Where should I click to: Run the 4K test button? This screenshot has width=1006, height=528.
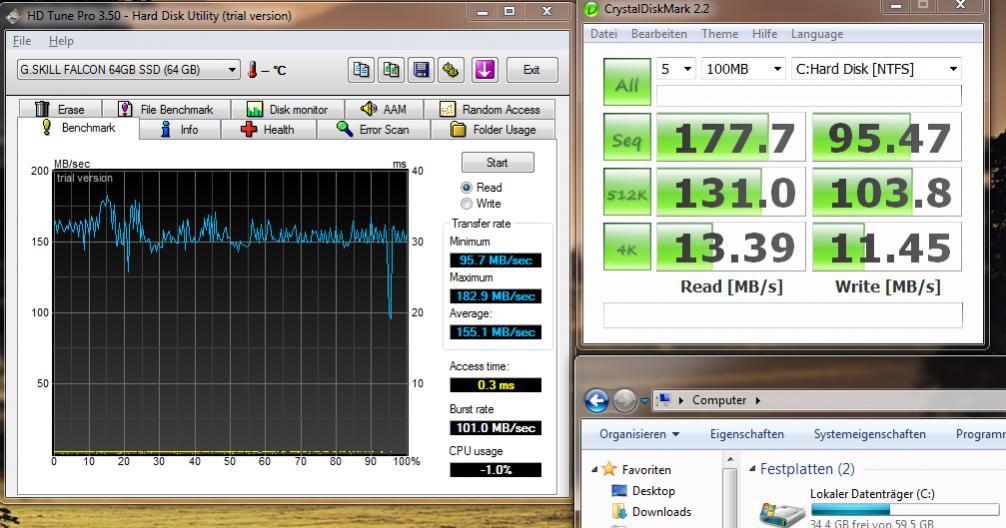pos(627,247)
